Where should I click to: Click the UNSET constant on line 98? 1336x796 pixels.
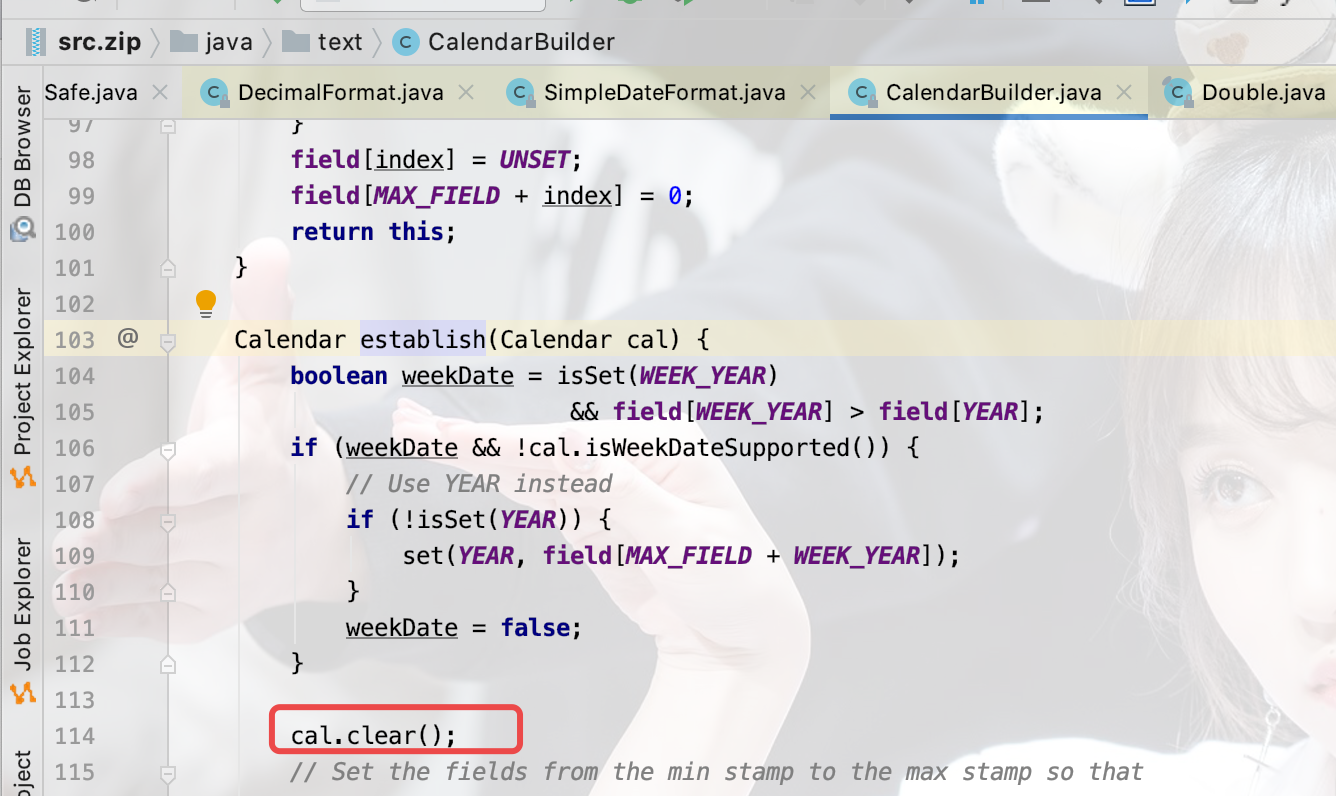[x=534, y=160]
